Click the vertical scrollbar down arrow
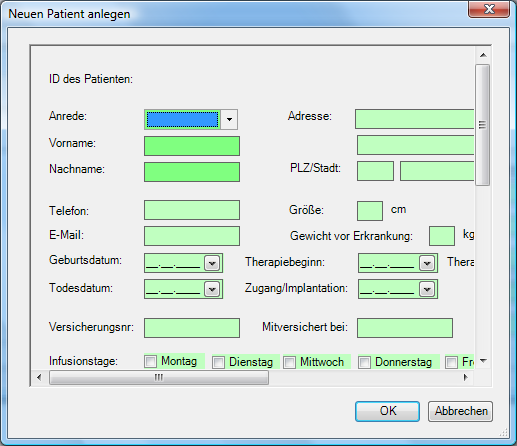517x446 pixels. 483,361
